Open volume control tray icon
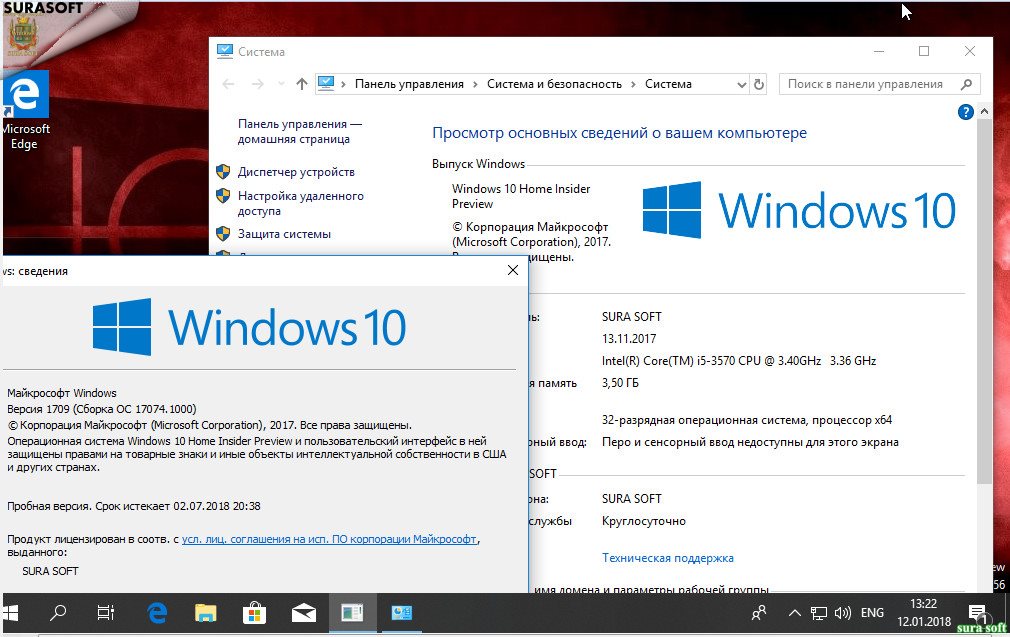 click(843, 613)
